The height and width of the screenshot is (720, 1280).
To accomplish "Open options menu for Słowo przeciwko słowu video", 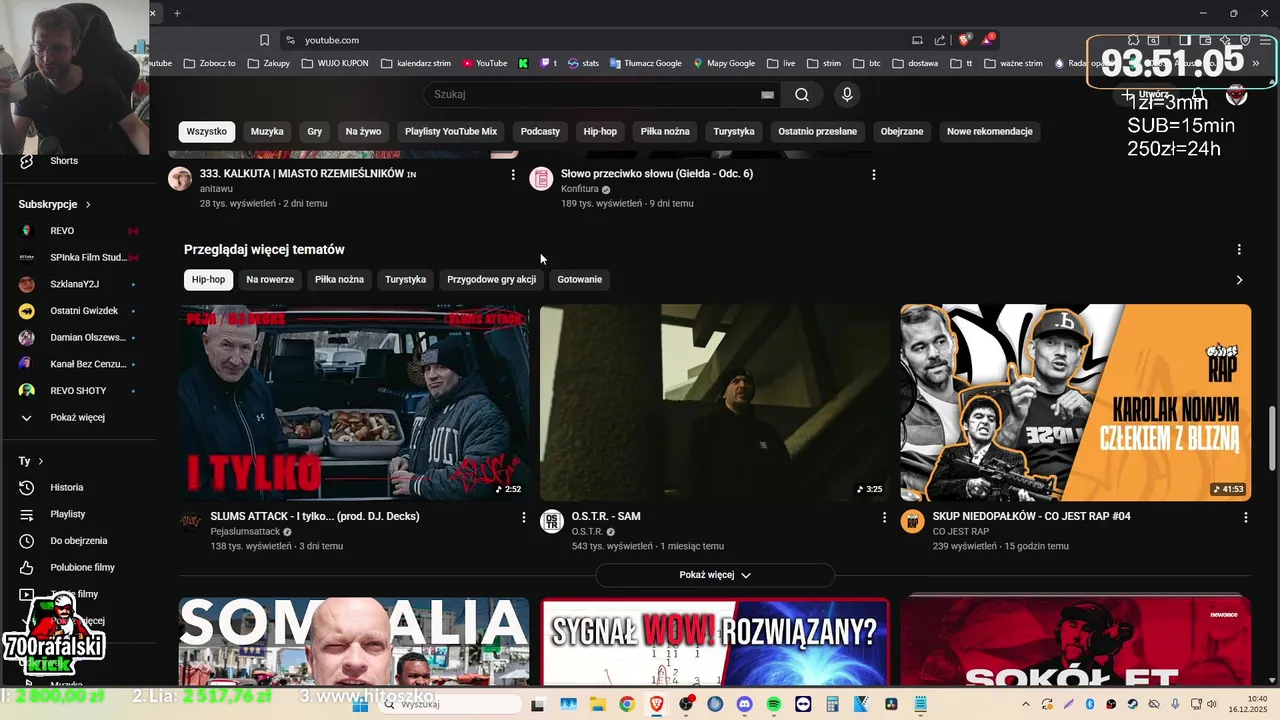I will pyautogui.click(x=873, y=174).
